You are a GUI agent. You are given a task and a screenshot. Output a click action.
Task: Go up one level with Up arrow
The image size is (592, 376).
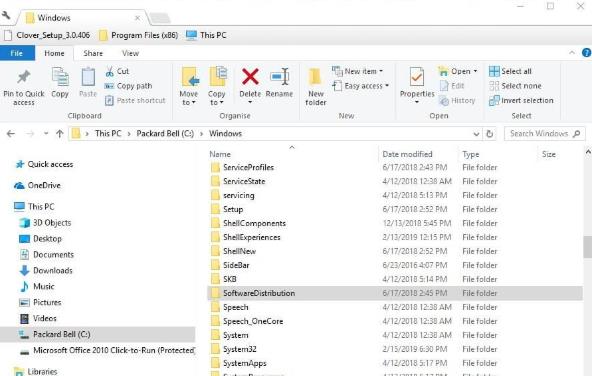pyautogui.click(x=59, y=134)
